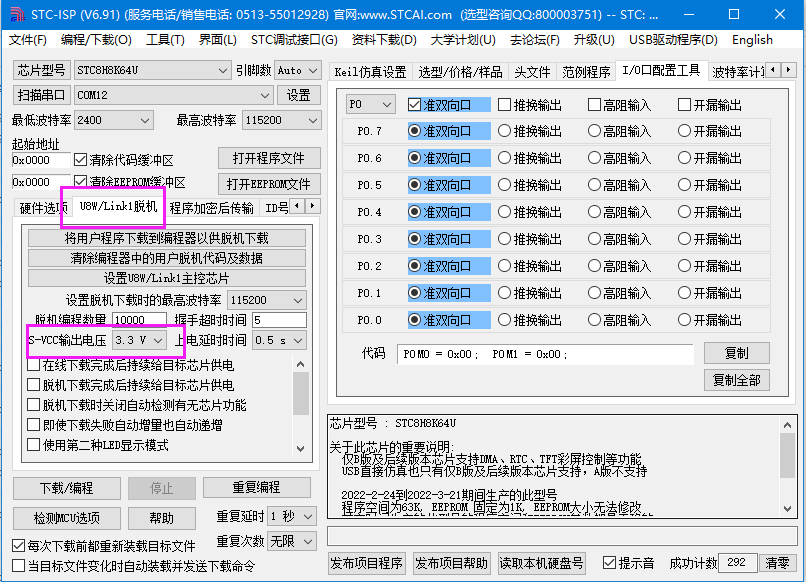This screenshot has width=806, height=582.
Task: Switch to Keil仿真设置 tab
Action: pos(370,72)
